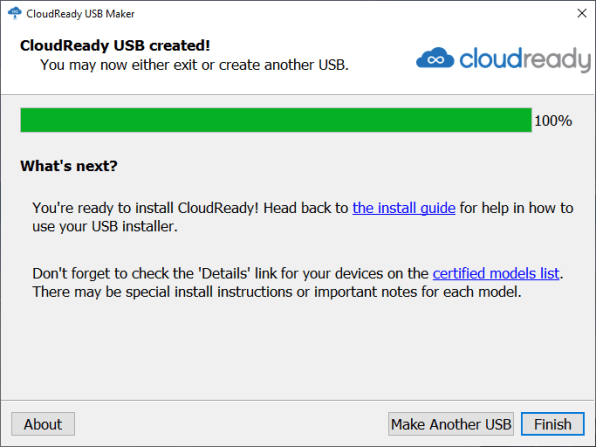This screenshot has height=447, width=596.
Task: Choose Make Another USB
Action: point(451,424)
